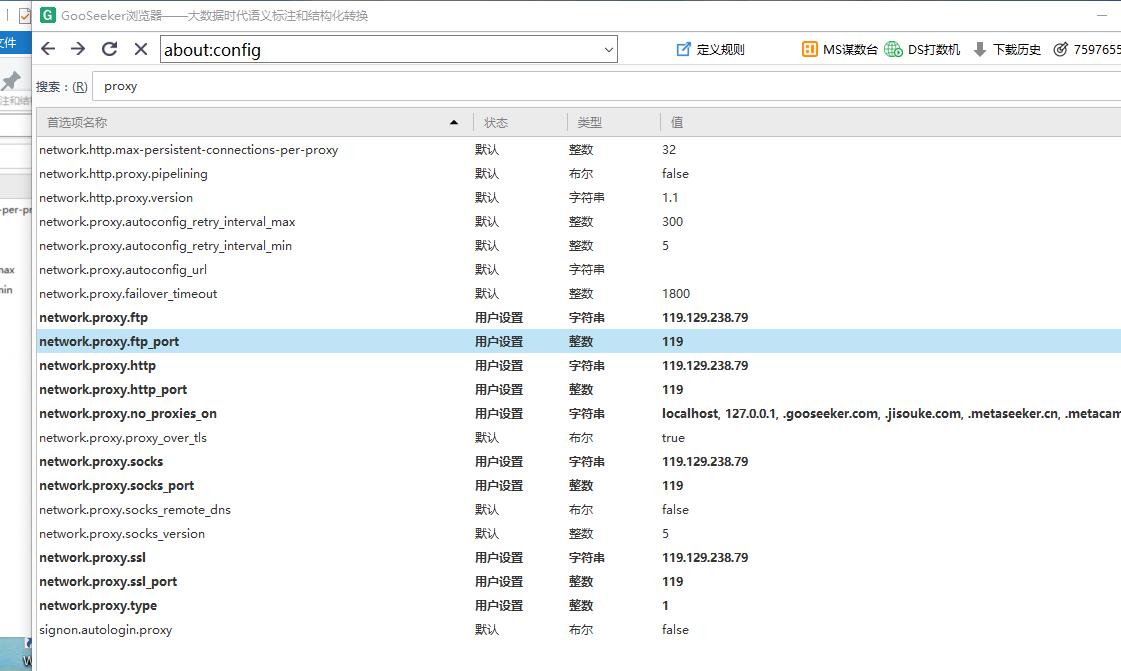Click value 32 of max-persistent-connections row
The width and height of the screenshot is (1121, 671).
pyautogui.click(x=669, y=150)
